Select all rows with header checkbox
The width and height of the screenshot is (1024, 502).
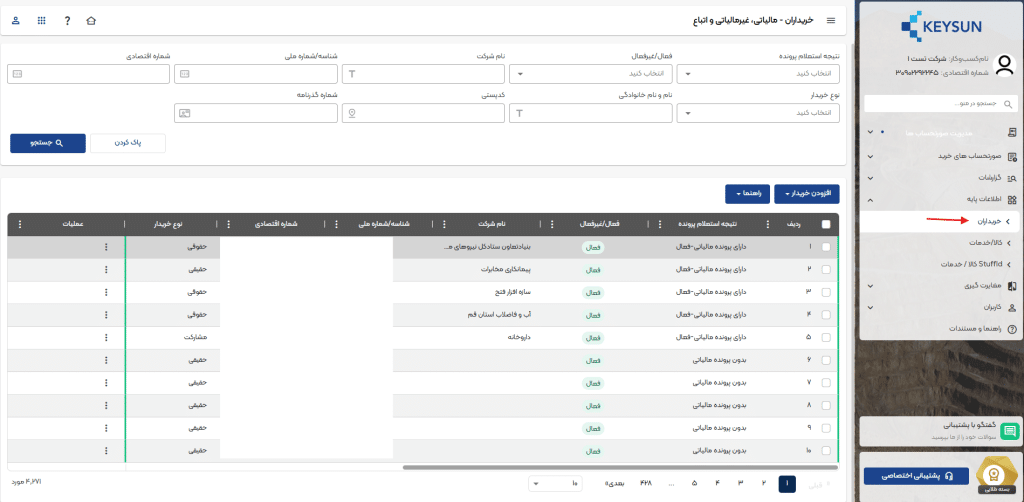[825, 224]
